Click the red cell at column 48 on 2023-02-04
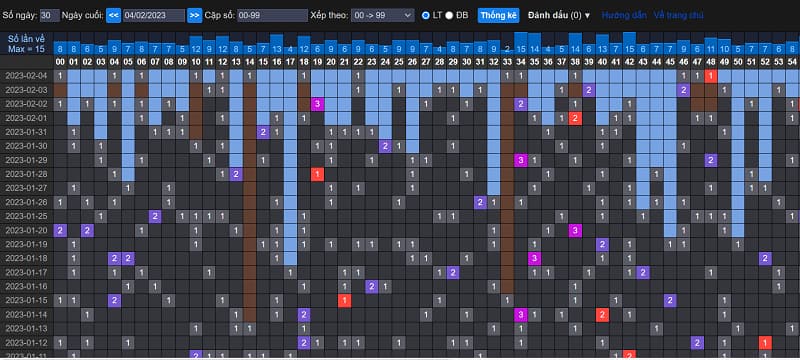The width and height of the screenshot is (800, 360). (711, 76)
